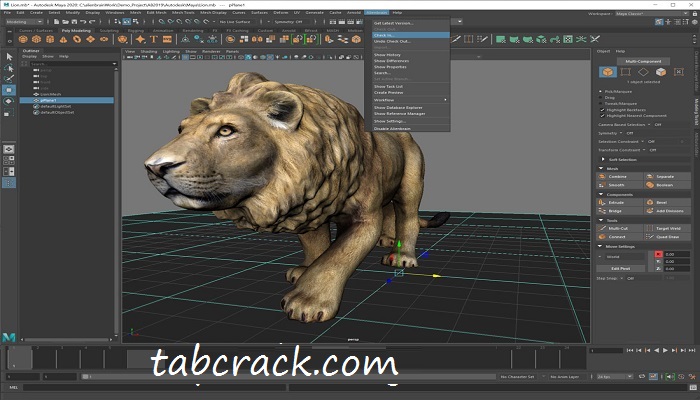This screenshot has height=400, width=700.
Task: Open Camera Based Selection dropdown
Action: (649, 125)
